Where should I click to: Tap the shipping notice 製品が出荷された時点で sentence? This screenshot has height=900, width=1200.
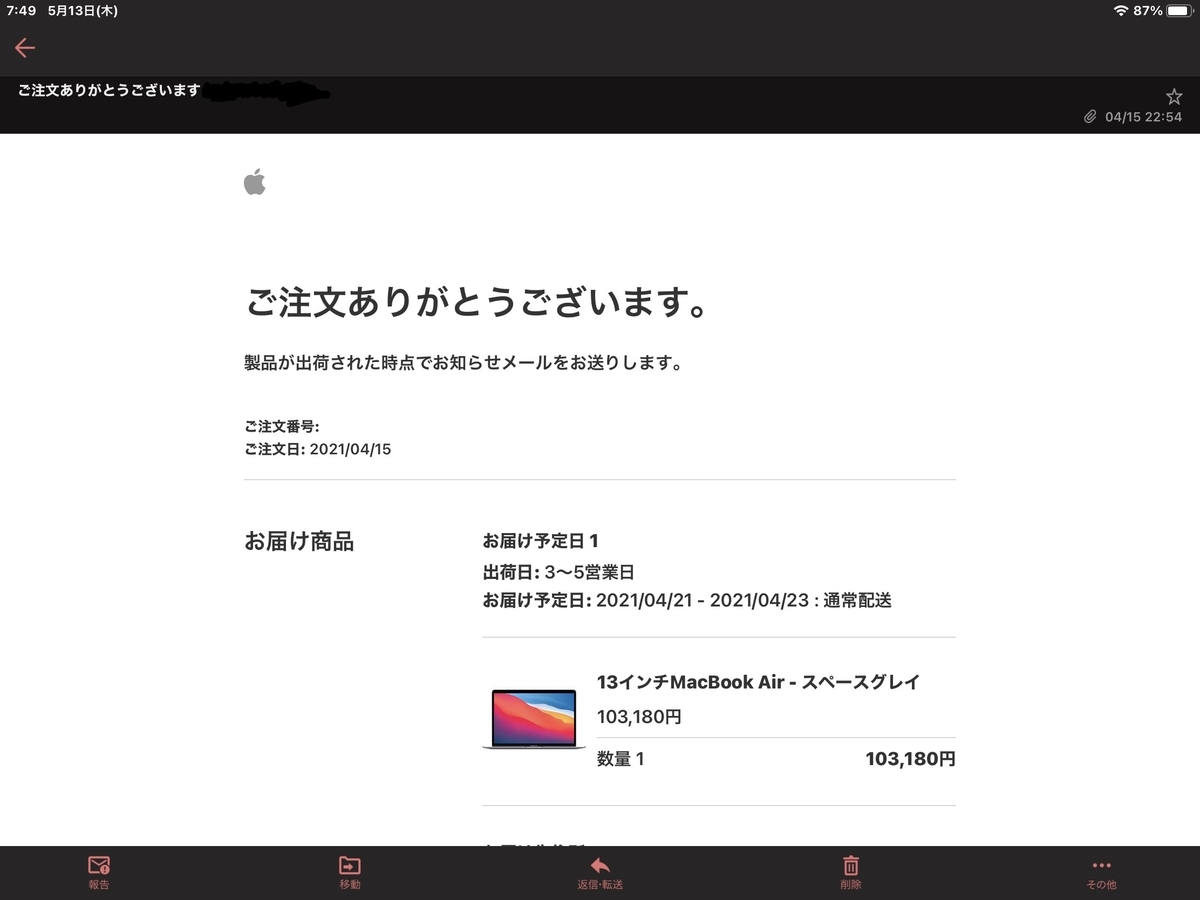[x=463, y=363]
